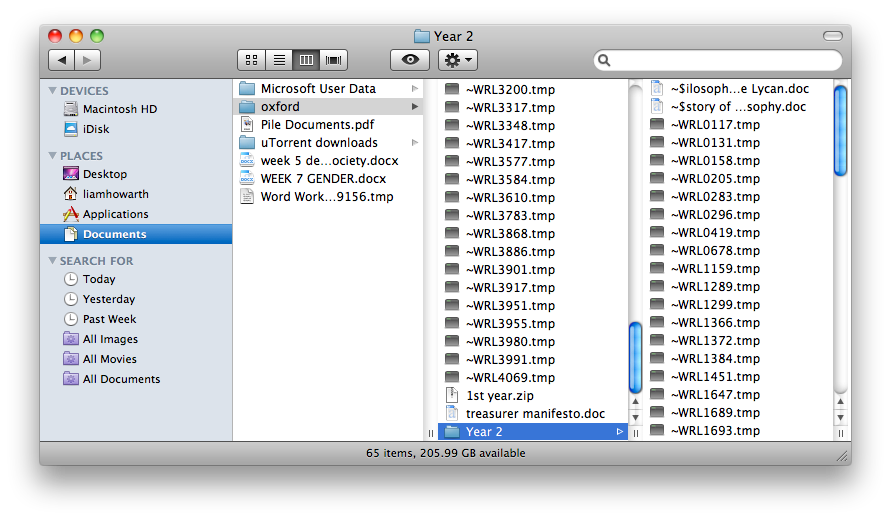Click arrow next to Year 2 folder
891x520 pixels.
pos(619,432)
